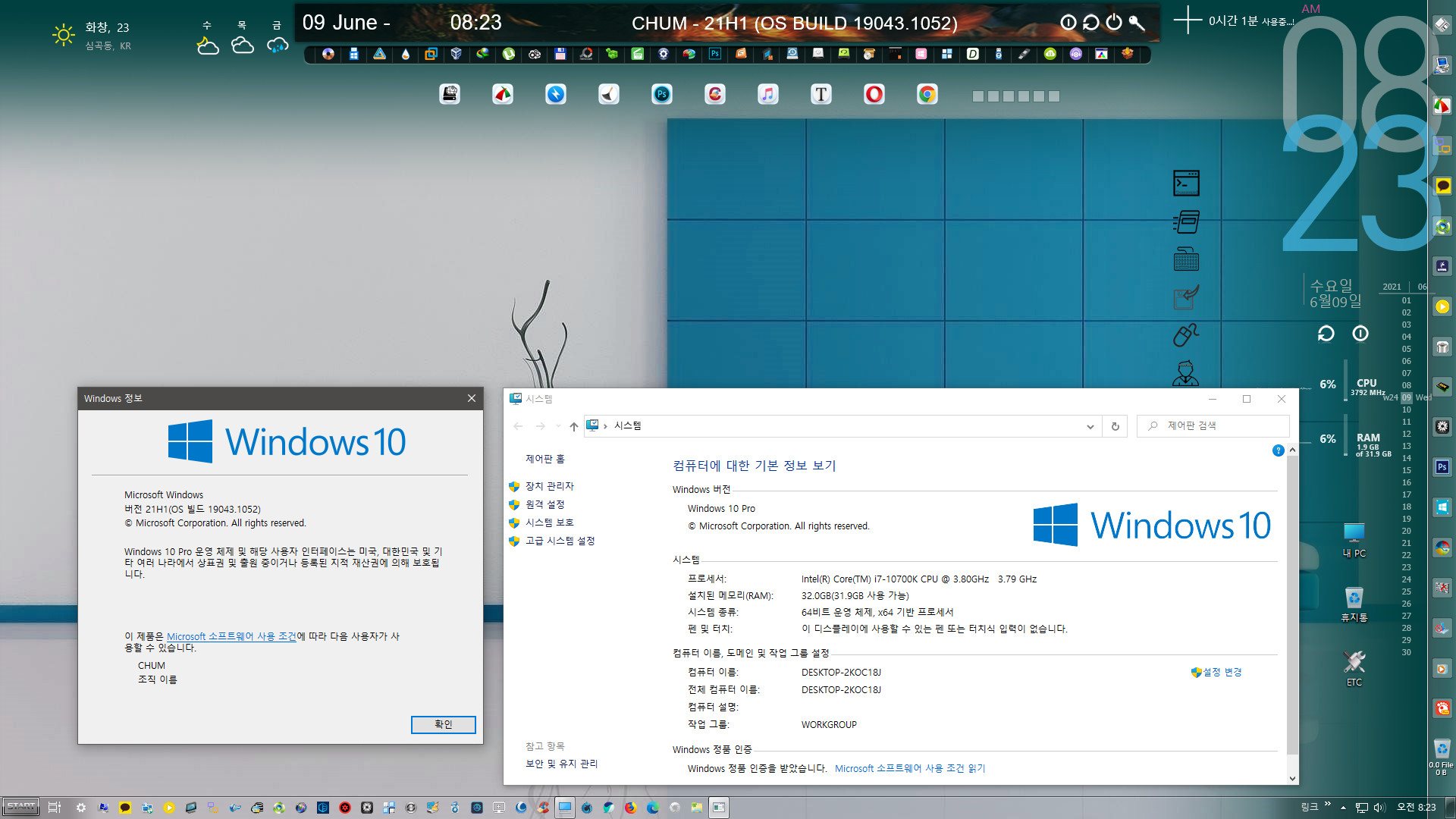Click power icon under the date widget
This screenshot has height=819, width=1456.
pos(1360,334)
